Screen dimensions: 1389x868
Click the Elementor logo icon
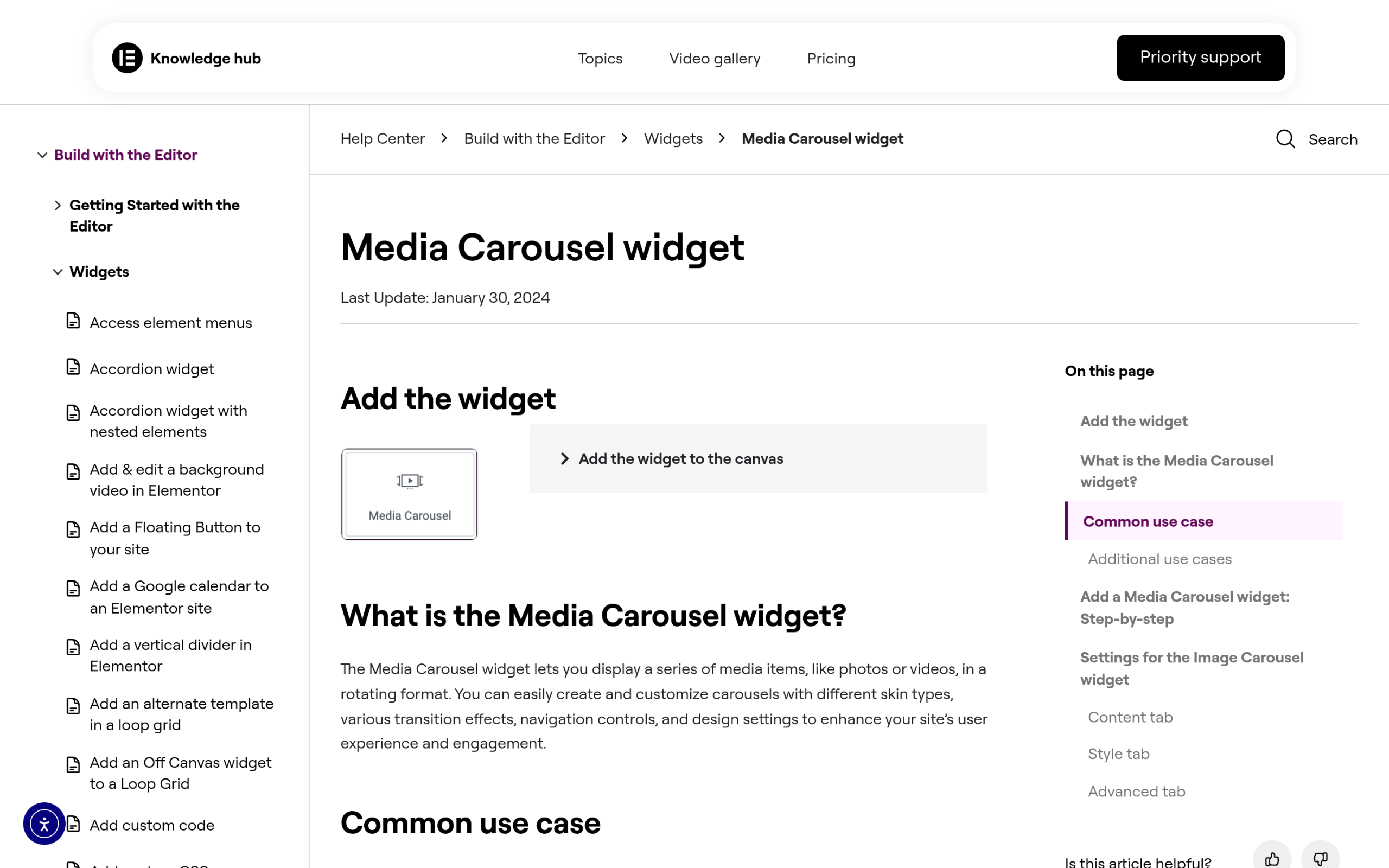[127, 58]
